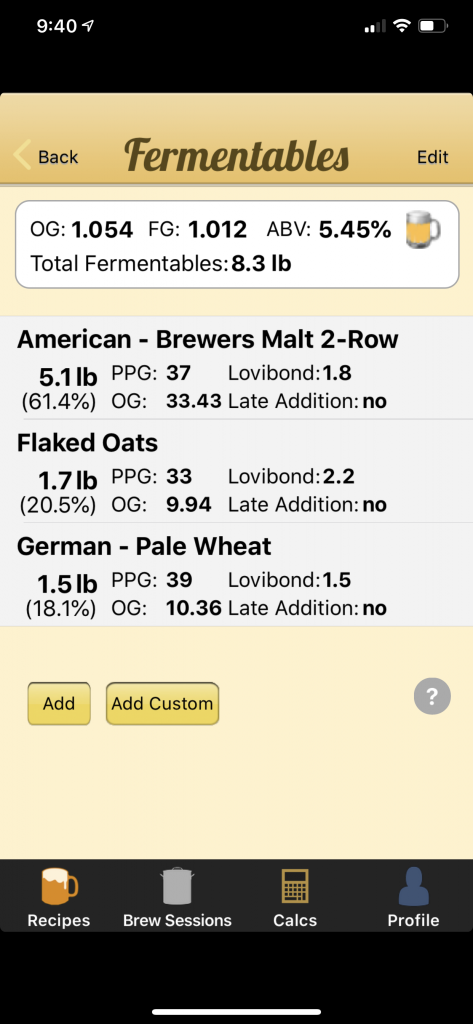Open the German Pale Wheat fermentable row
The image size is (473, 1024).
[x=236, y=575]
